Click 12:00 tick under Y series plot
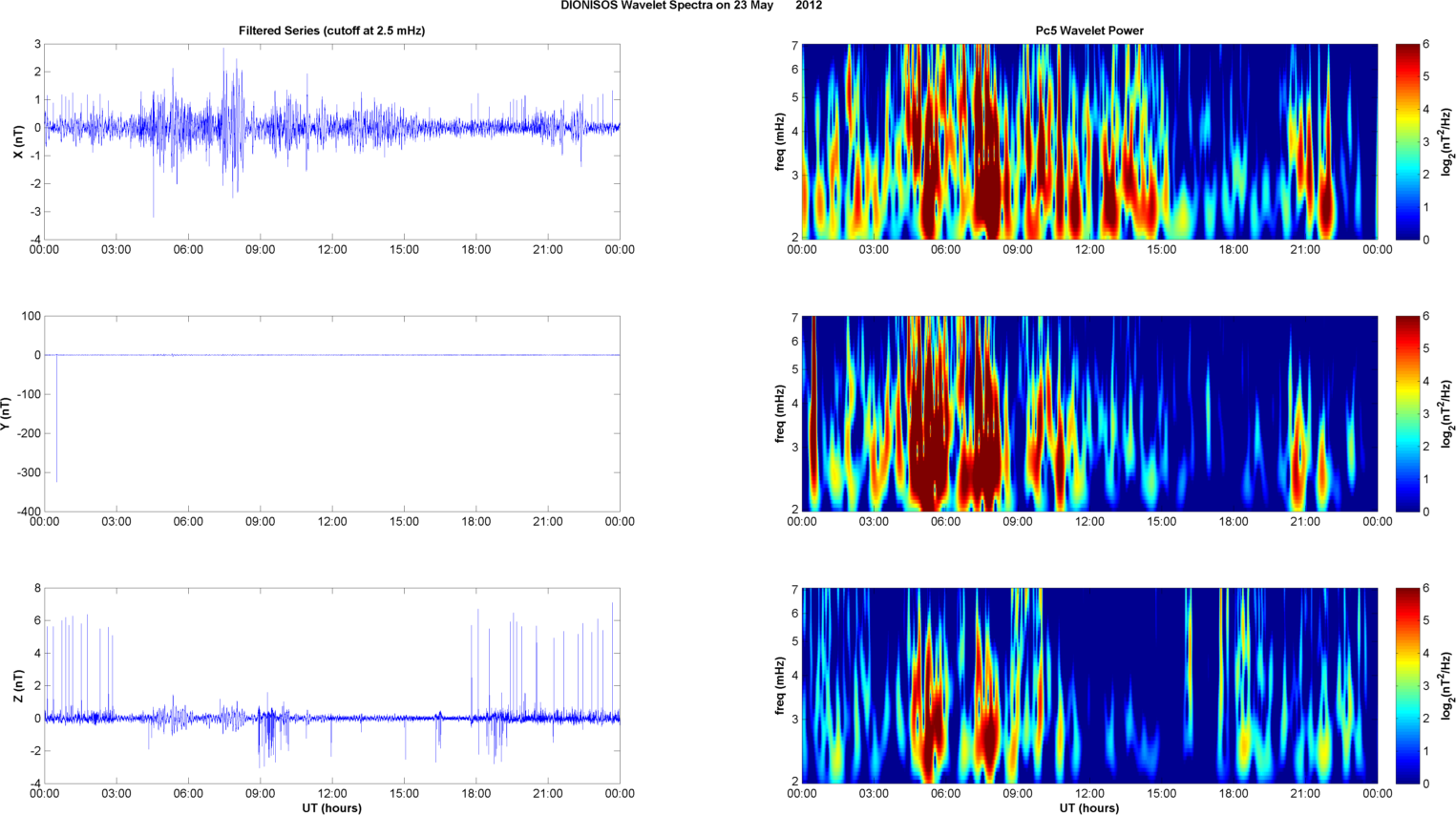Viewport: 1456px width, 815px height. click(332, 522)
